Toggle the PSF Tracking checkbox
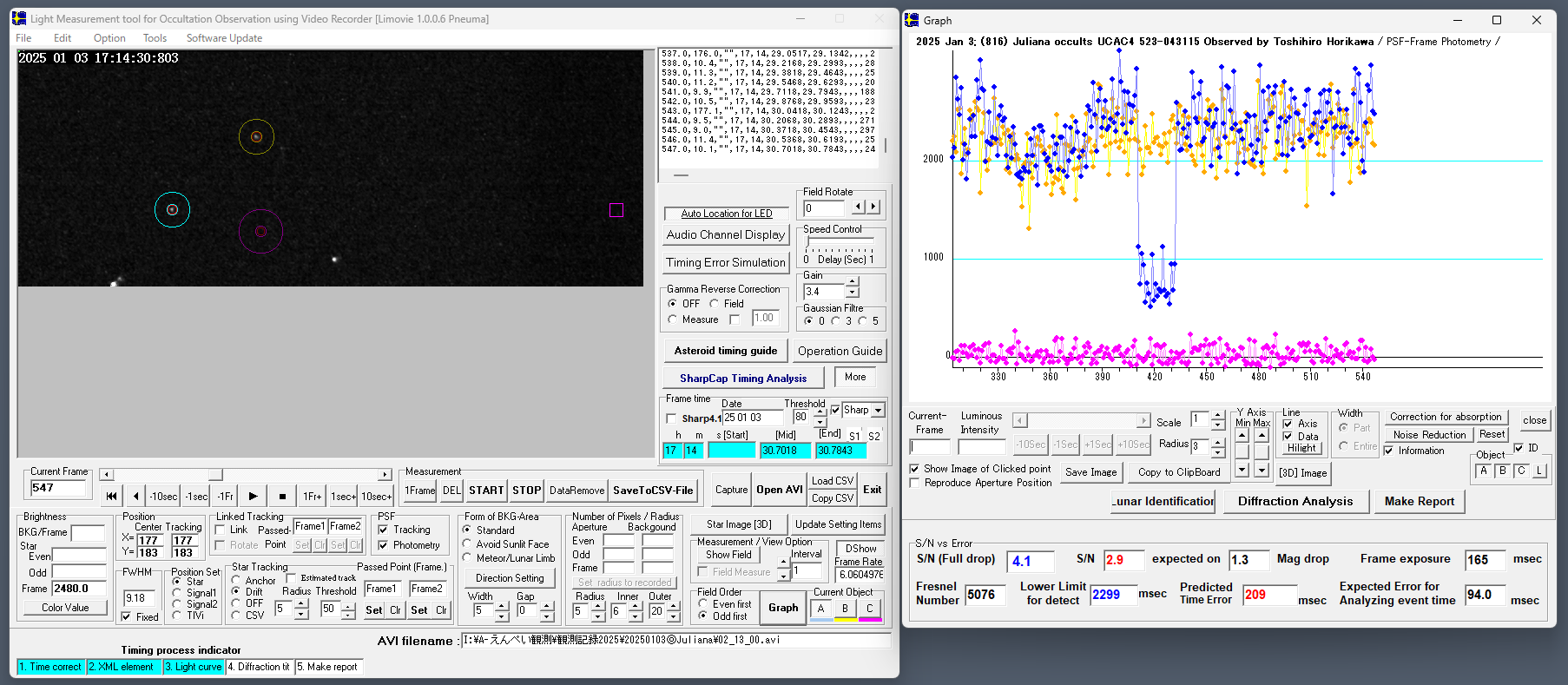The height and width of the screenshot is (685, 1568). (384, 530)
